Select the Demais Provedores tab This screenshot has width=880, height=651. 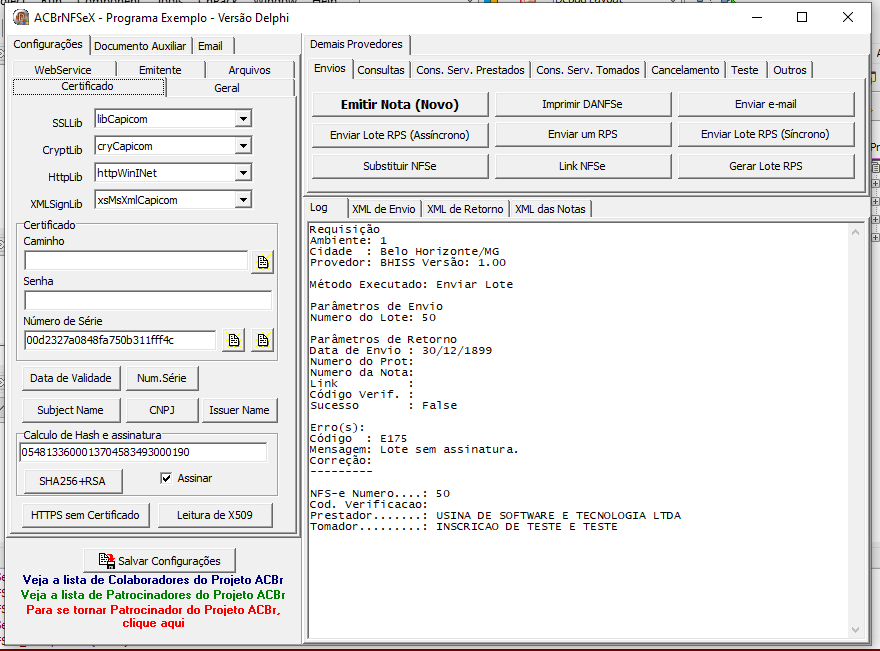tap(356, 44)
